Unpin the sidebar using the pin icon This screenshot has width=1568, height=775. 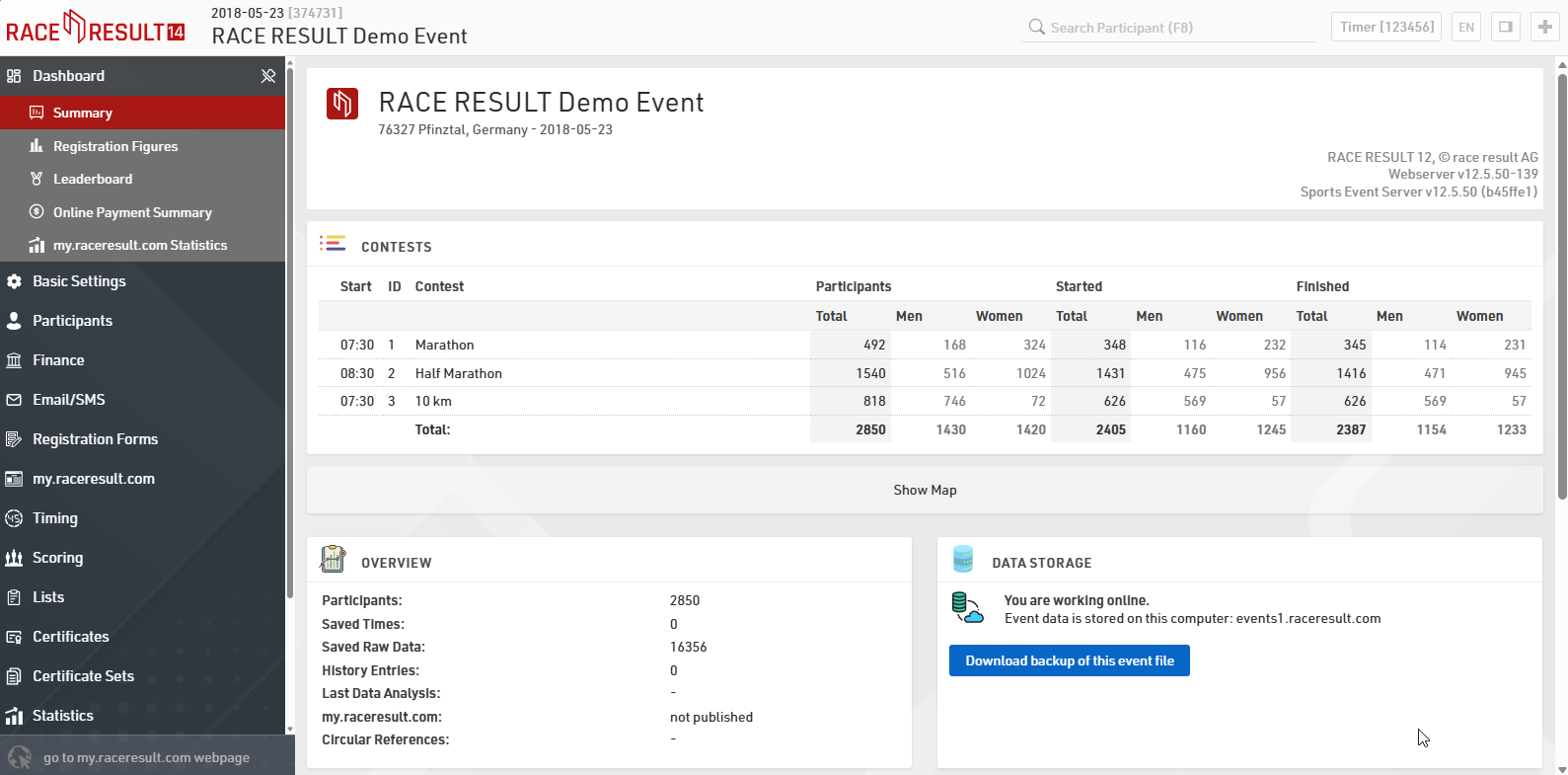point(267,76)
